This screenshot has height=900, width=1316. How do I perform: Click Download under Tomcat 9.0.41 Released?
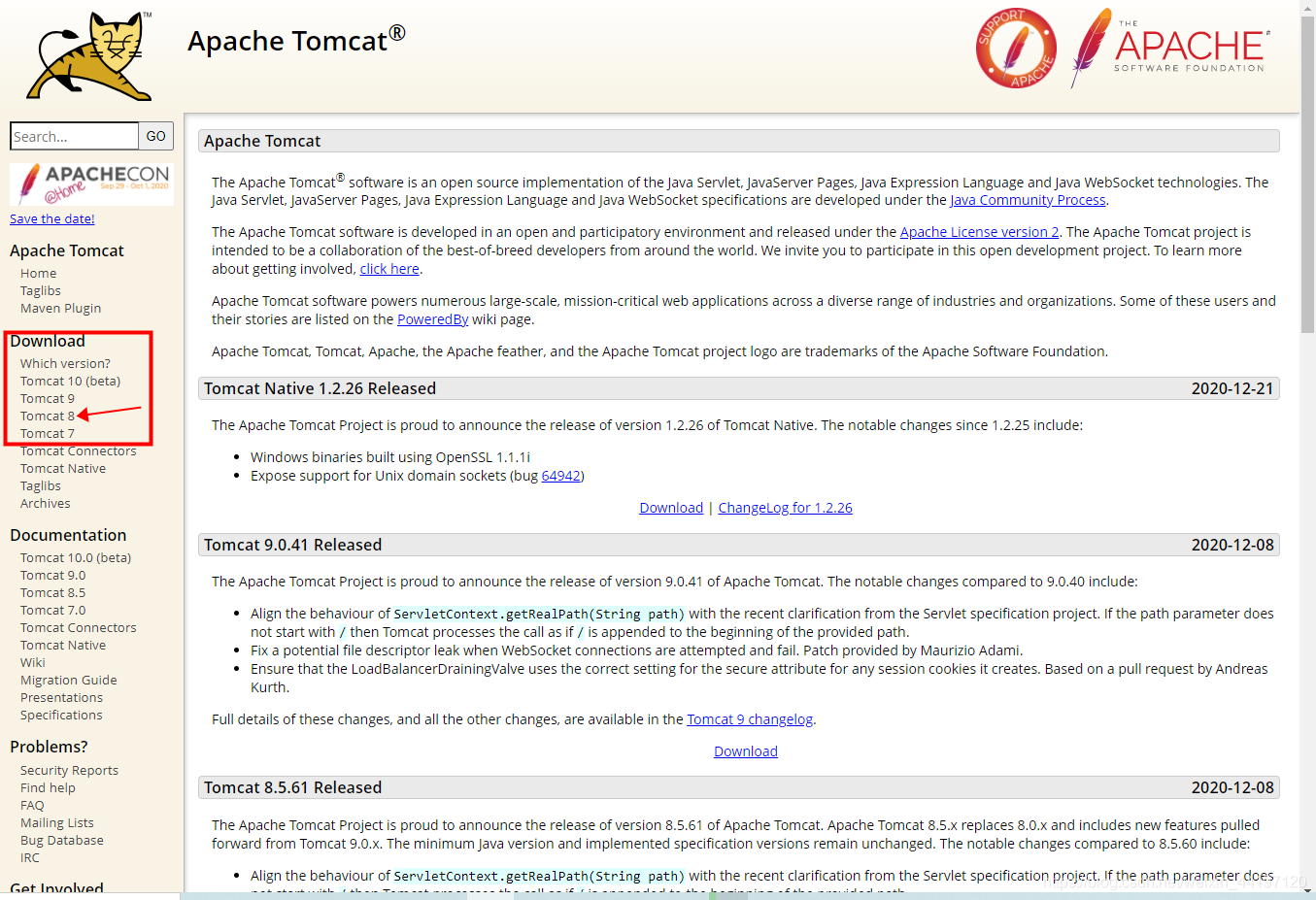(x=746, y=751)
